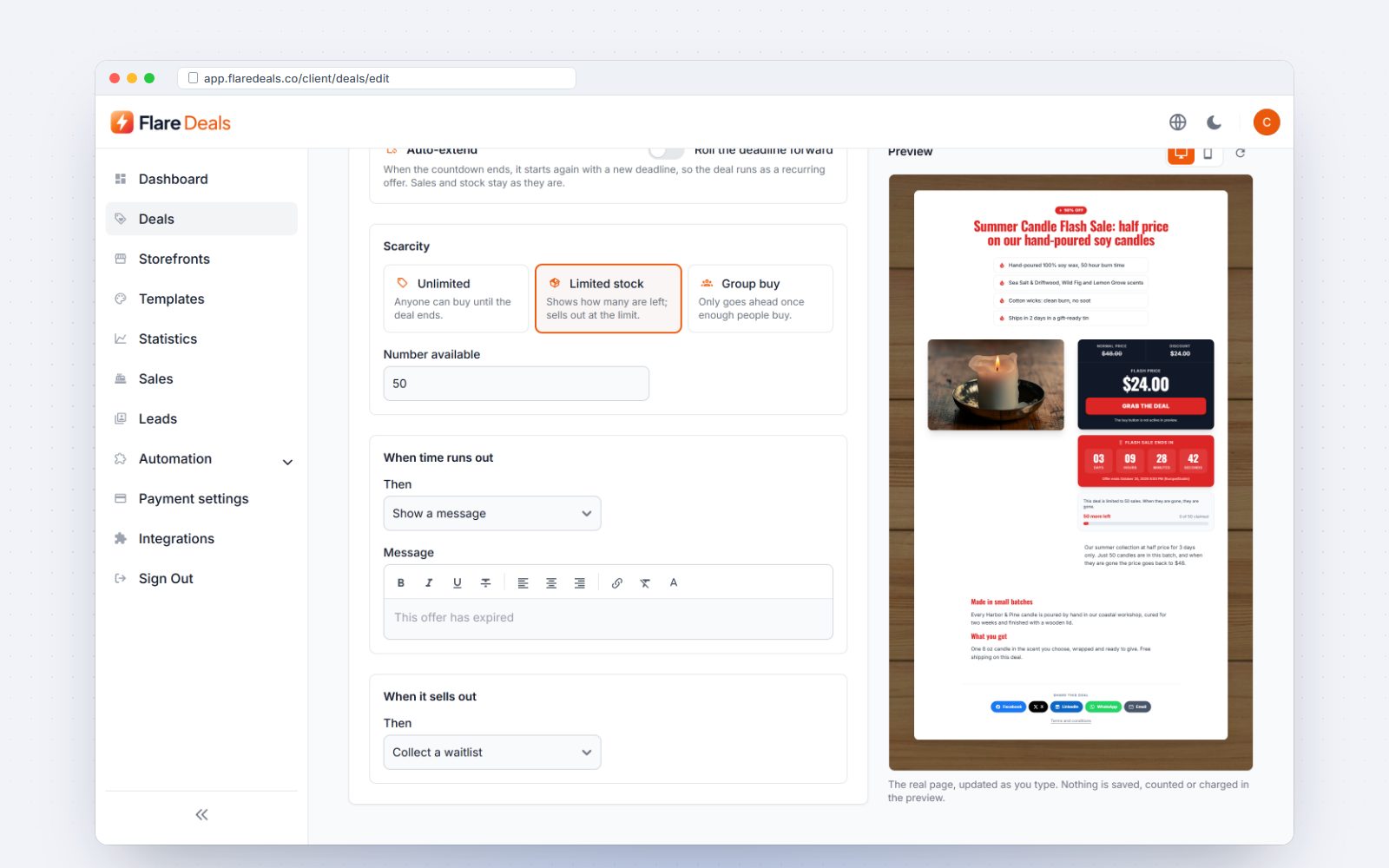Click the Grab the Deal preview button

[1145, 406]
